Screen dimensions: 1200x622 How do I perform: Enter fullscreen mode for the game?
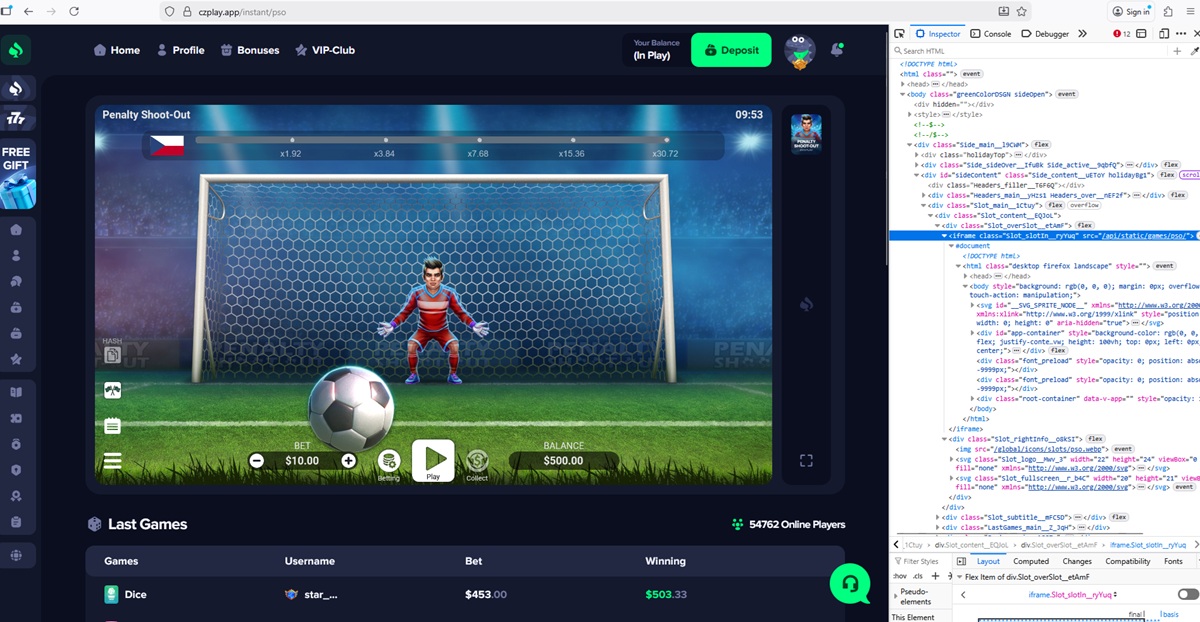pyautogui.click(x=806, y=461)
